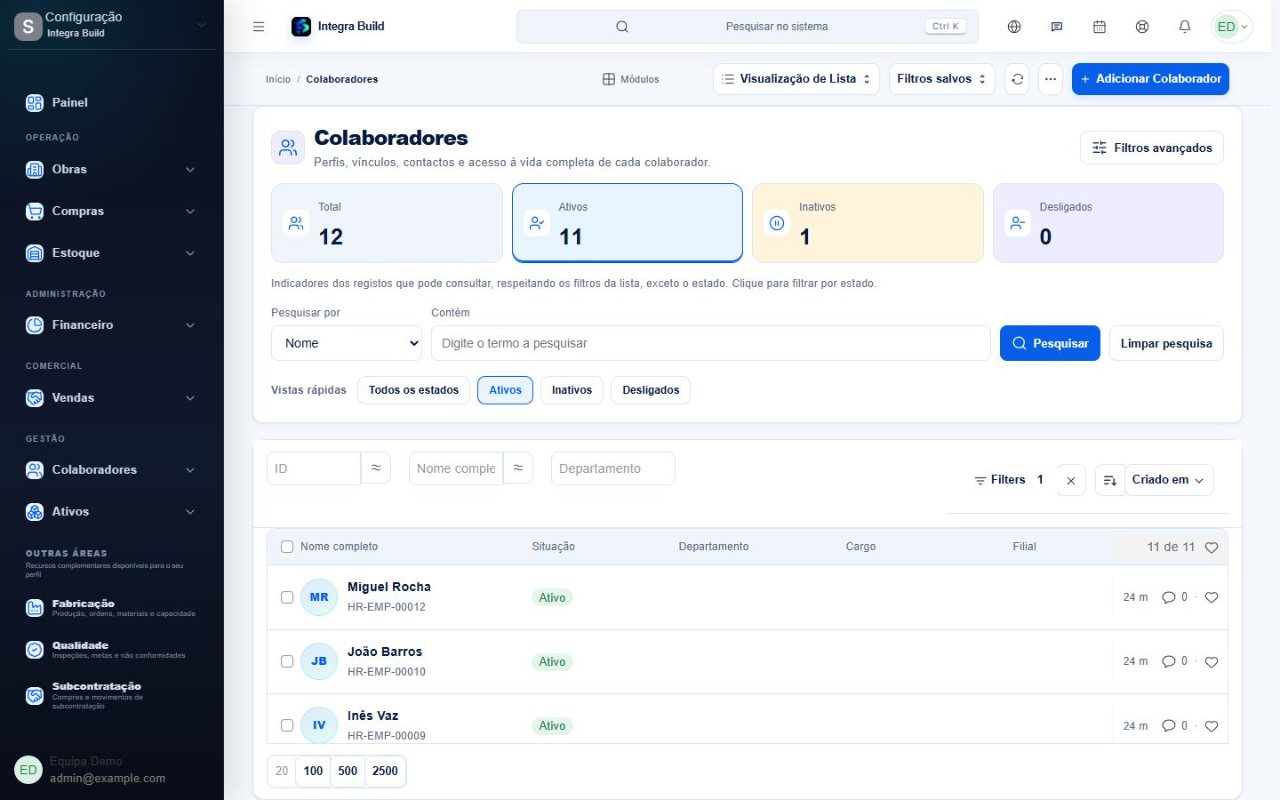Image resolution: width=1280 pixels, height=800 pixels.
Task: Toggle the hamburger sidebar menu
Action: [x=259, y=27]
